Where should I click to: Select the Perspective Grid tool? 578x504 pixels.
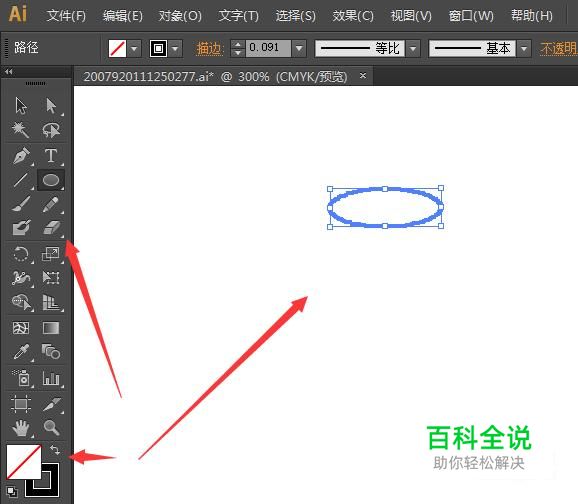point(51,302)
